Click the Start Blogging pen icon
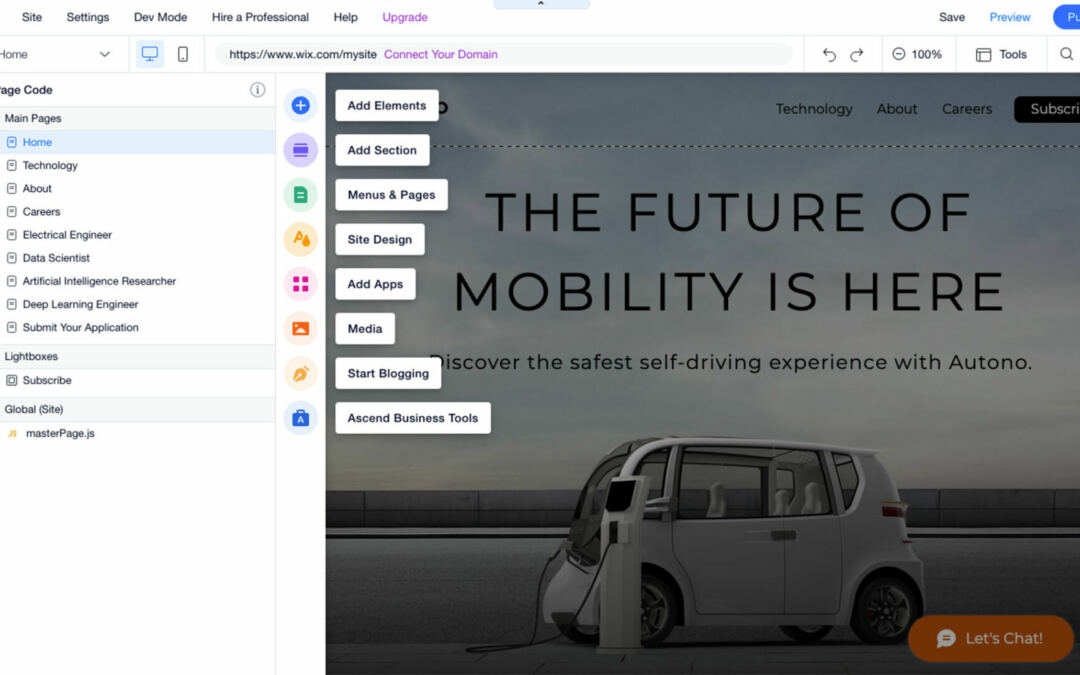This screenshot has width=1080, height=675. 300,373
